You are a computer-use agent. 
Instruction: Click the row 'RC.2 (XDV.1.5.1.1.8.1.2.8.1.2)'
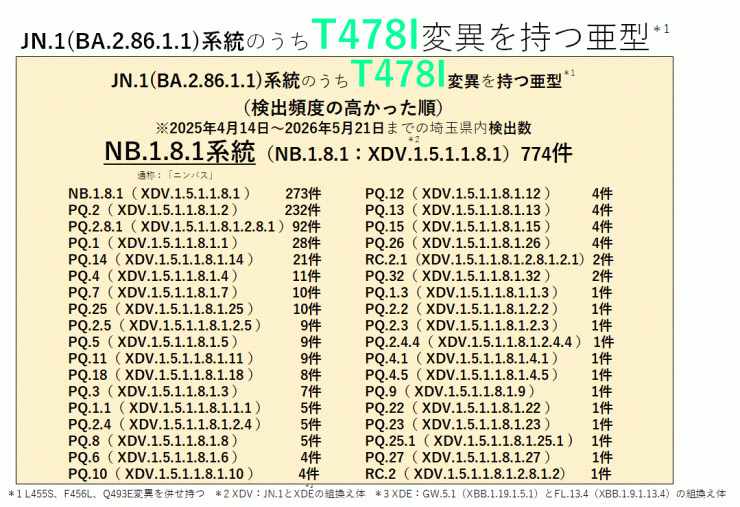click(488, 473)
